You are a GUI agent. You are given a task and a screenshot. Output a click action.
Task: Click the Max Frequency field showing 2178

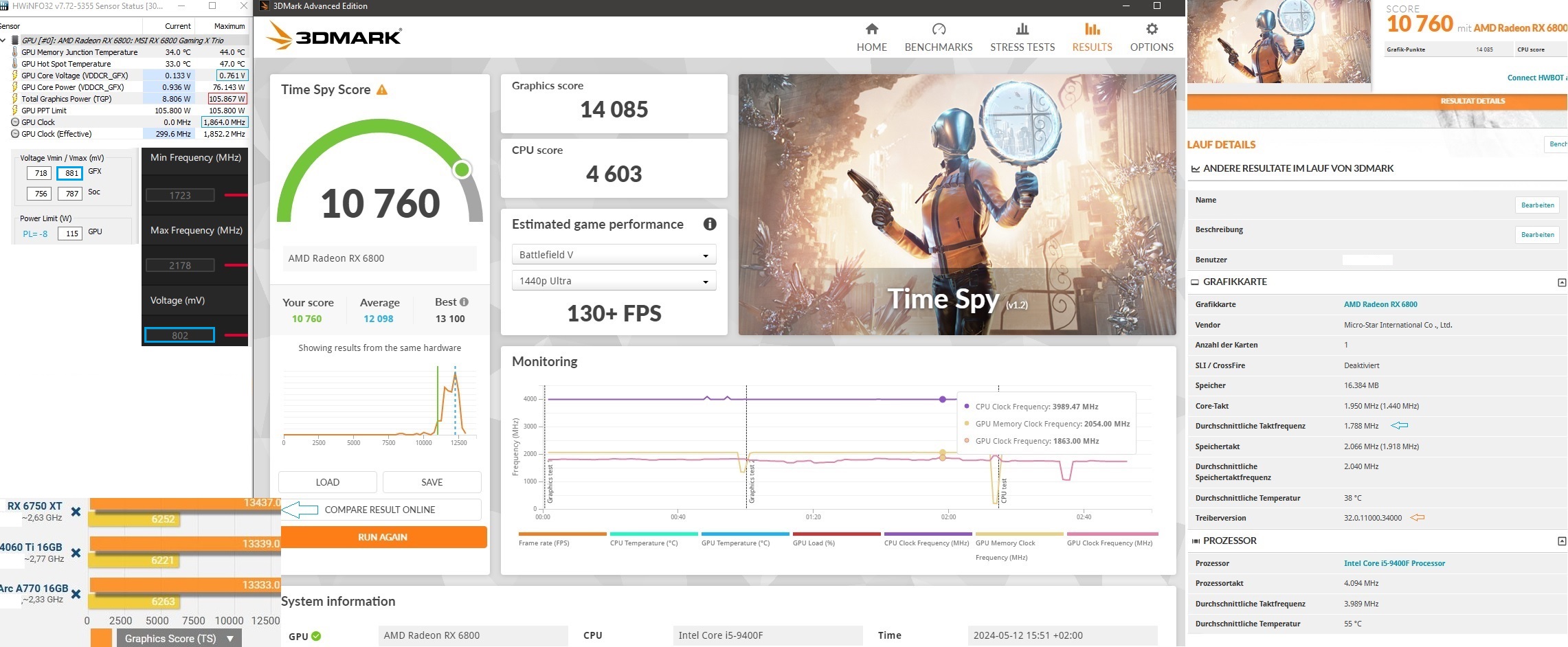[180, 266]
